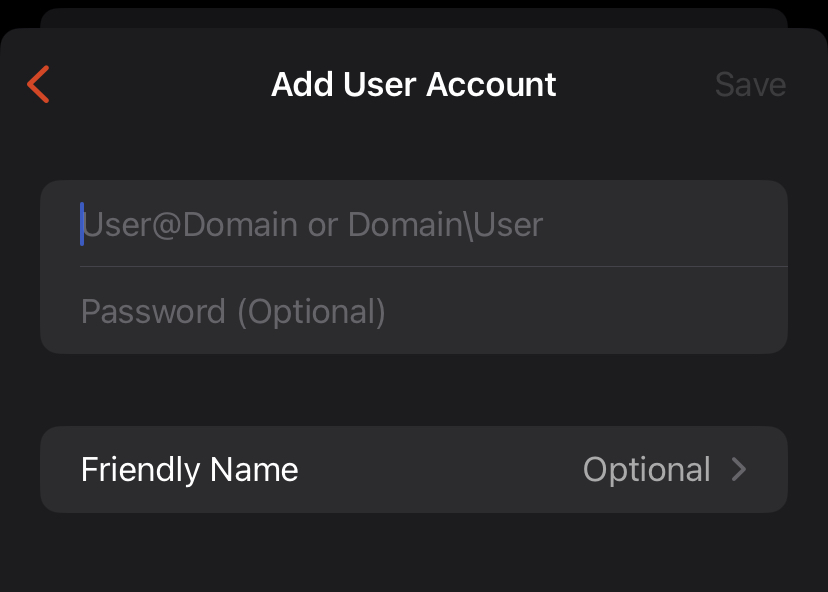Tap the Optional text link
Viewport: 828px width, 592px height.
coord(647,469)
